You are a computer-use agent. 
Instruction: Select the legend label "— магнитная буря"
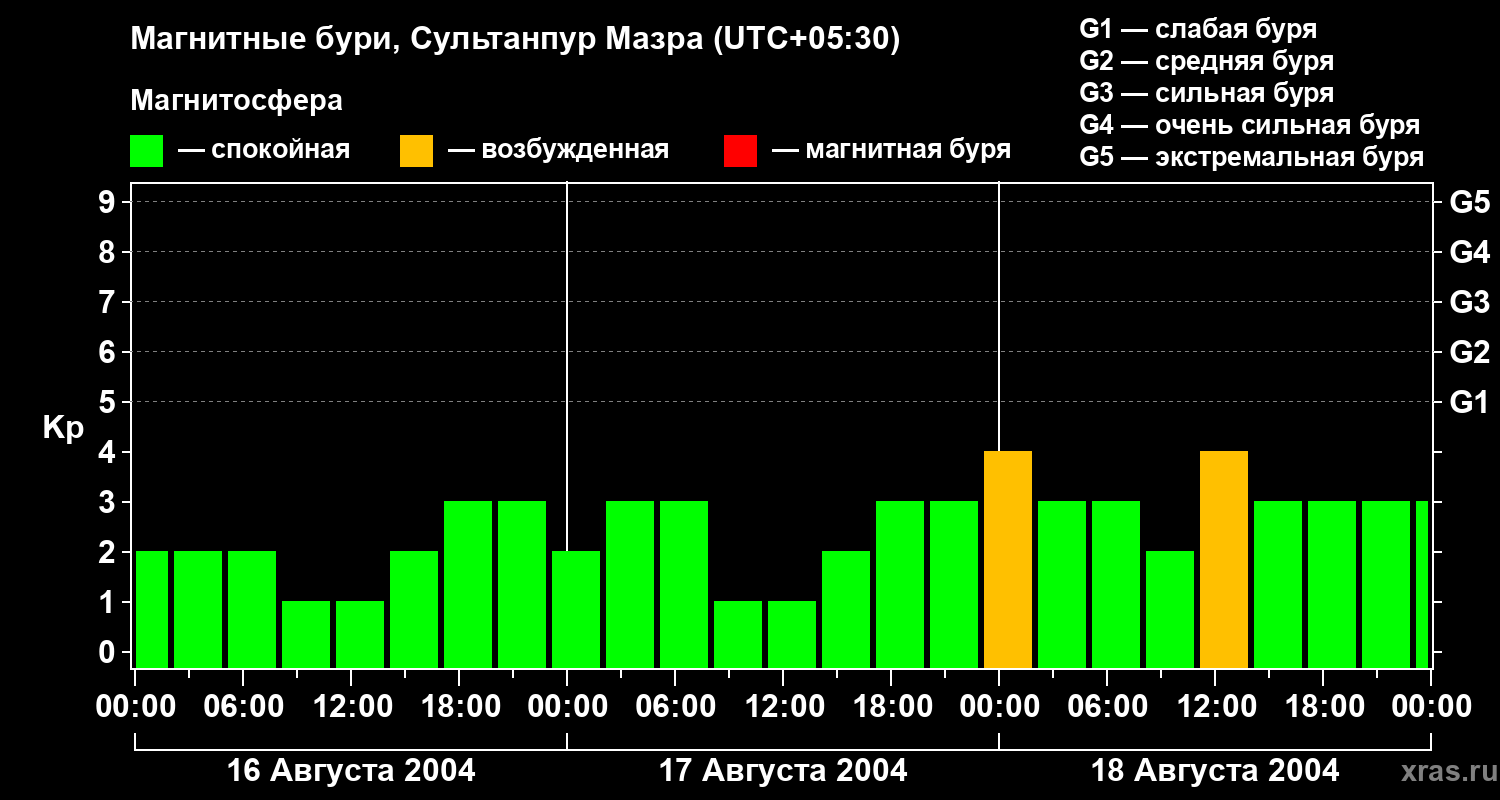(892, 150)
